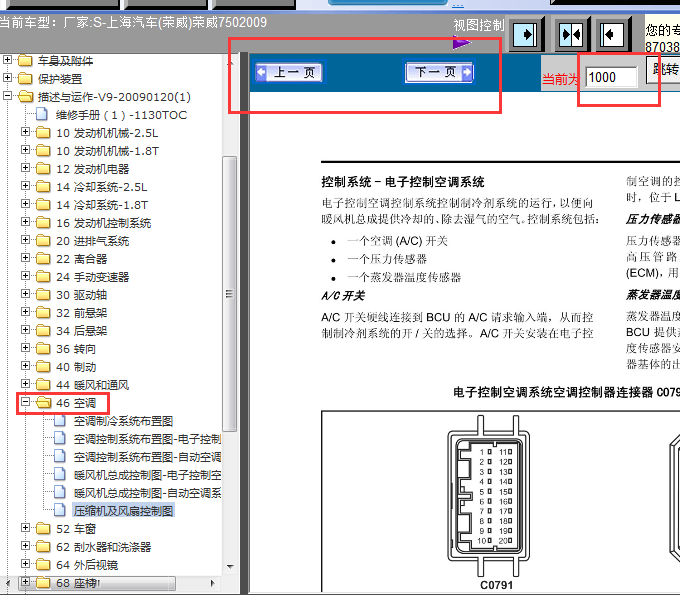Expand the 14 冷却系统-1.8T node
The width and height of the screenshot is (680, 595).
[x=26, y=204]
